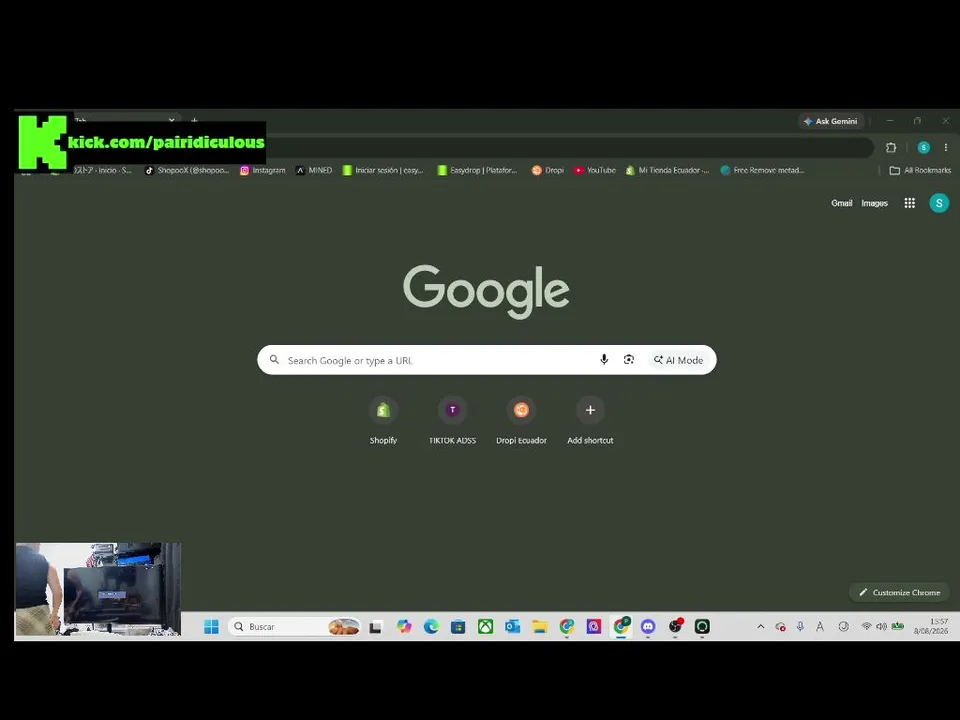Click the Ask Gemini button
This screenshot has height=720, width=960.
[x=831, y=121]
